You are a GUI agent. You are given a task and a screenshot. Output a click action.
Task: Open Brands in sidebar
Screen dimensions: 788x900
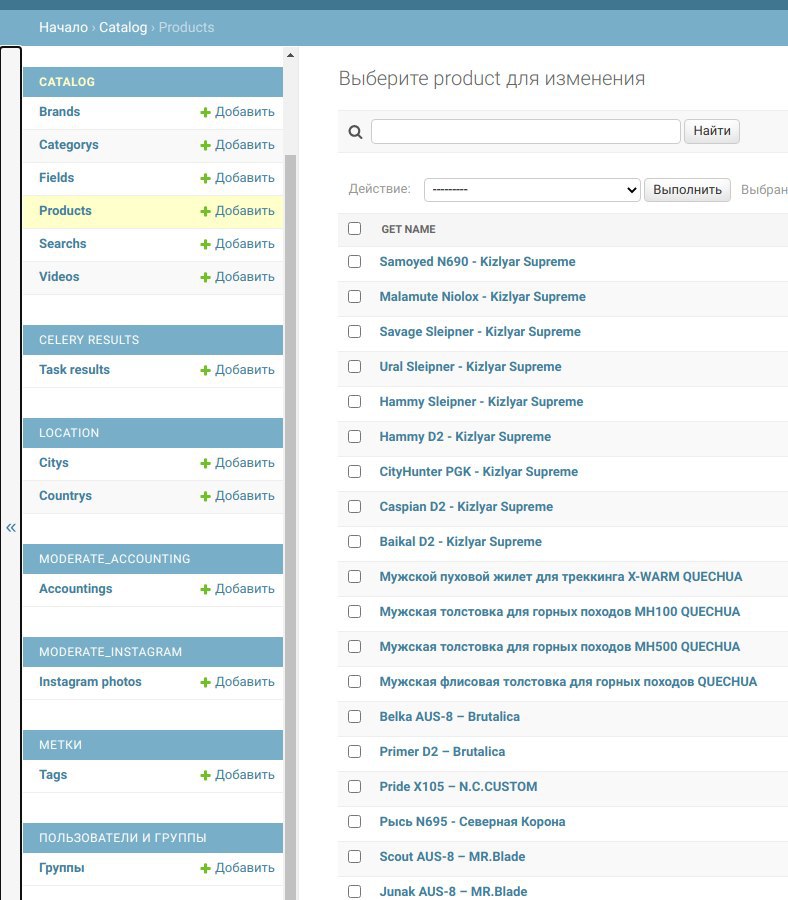[x=59, y=111]
